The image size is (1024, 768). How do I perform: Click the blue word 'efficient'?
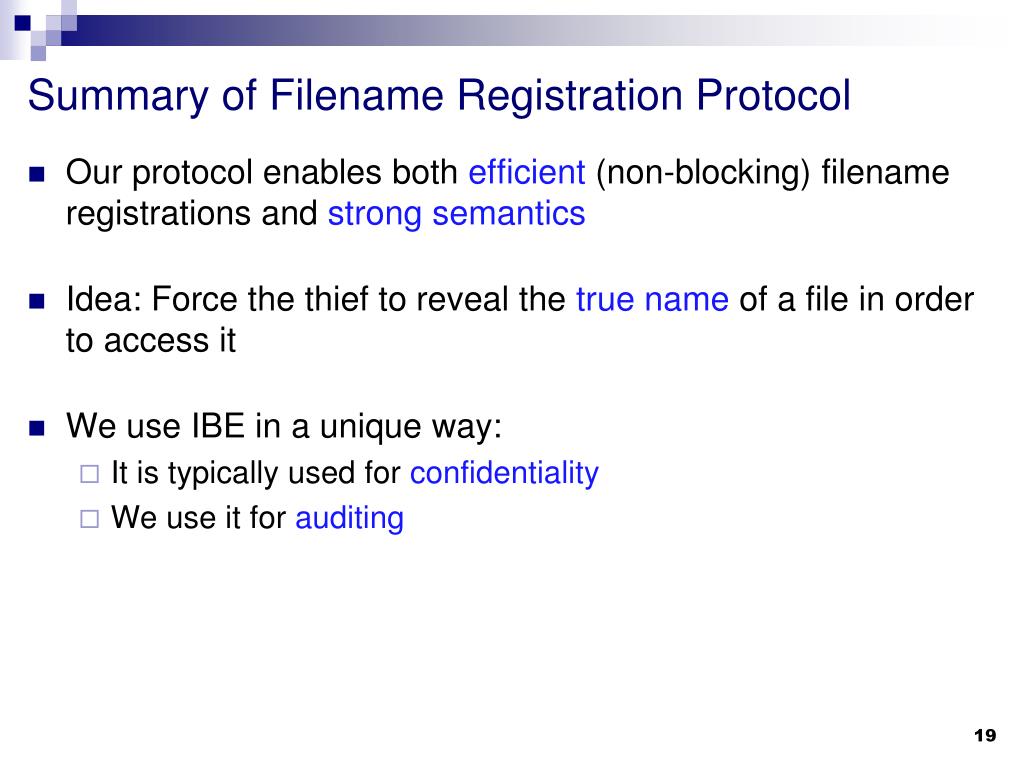[x=526, y=172]
